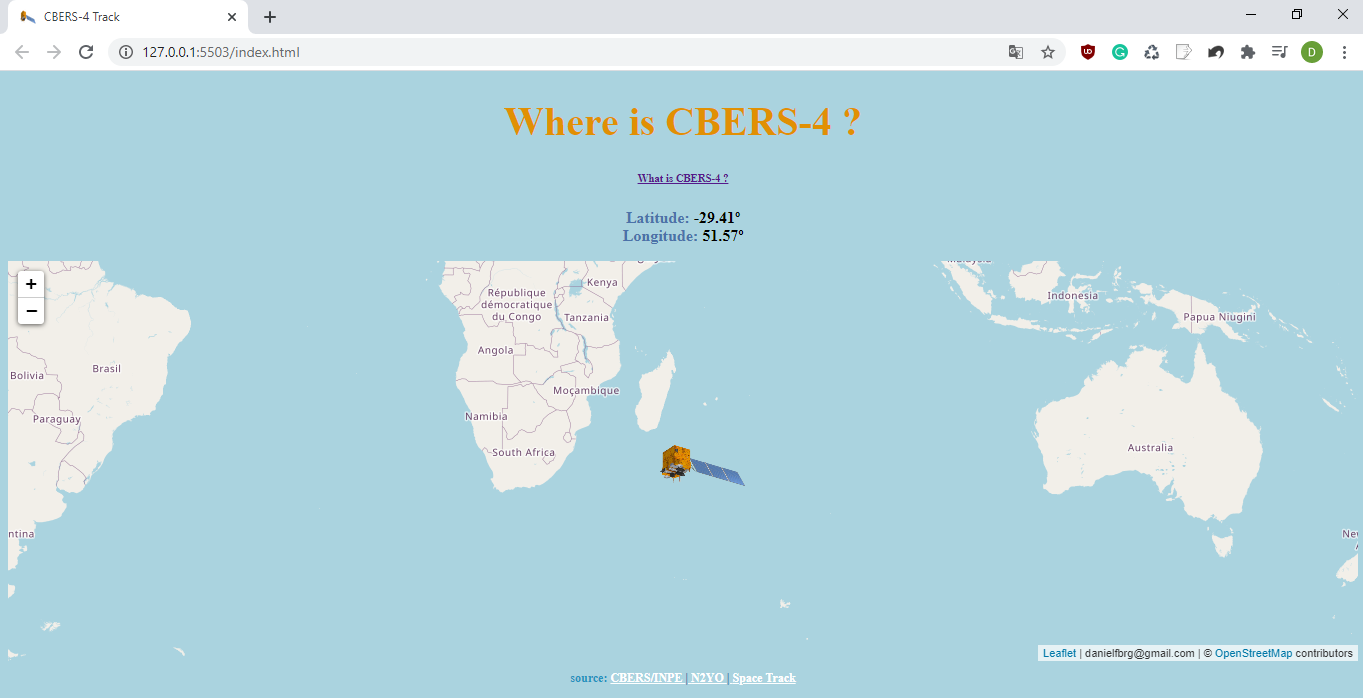
Task: Select the CBERS-4 Track tab
Action: tap(126, 17)
